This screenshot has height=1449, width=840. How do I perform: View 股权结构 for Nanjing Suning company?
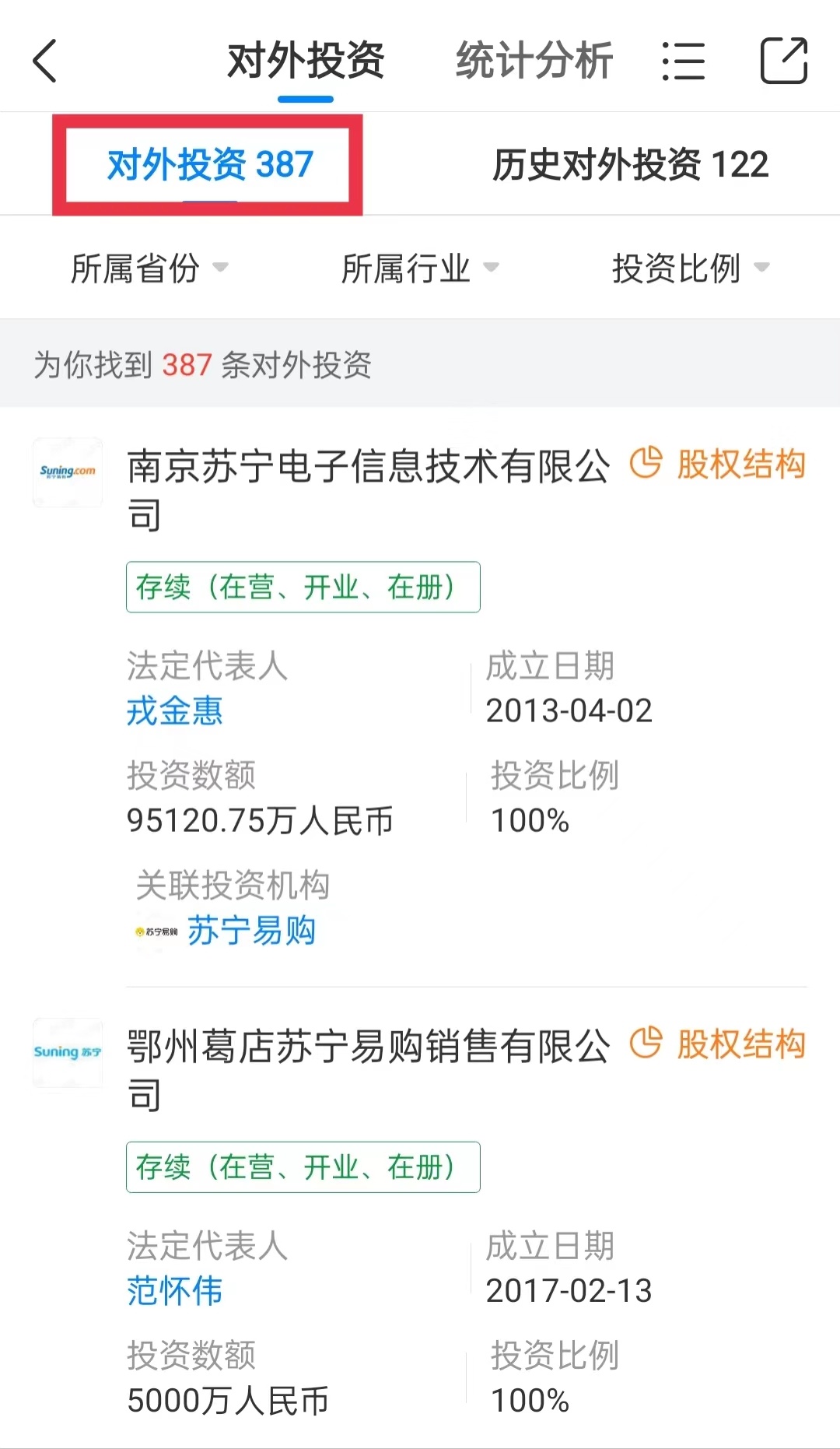point(740,465)
